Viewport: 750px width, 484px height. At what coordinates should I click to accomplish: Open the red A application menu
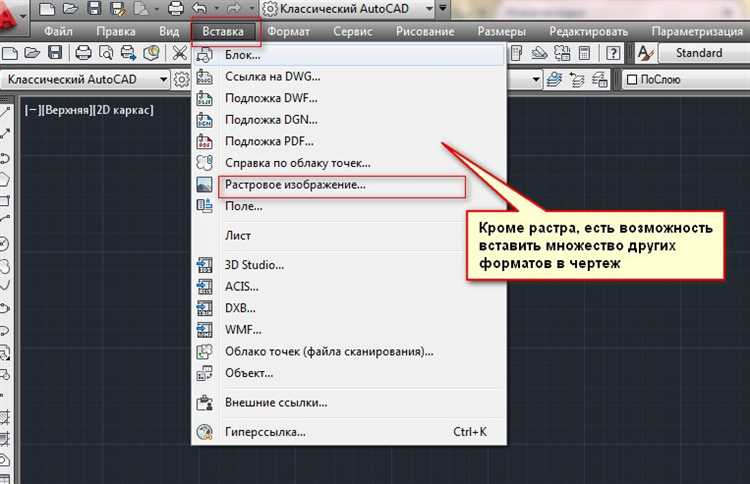coord(11,19)
